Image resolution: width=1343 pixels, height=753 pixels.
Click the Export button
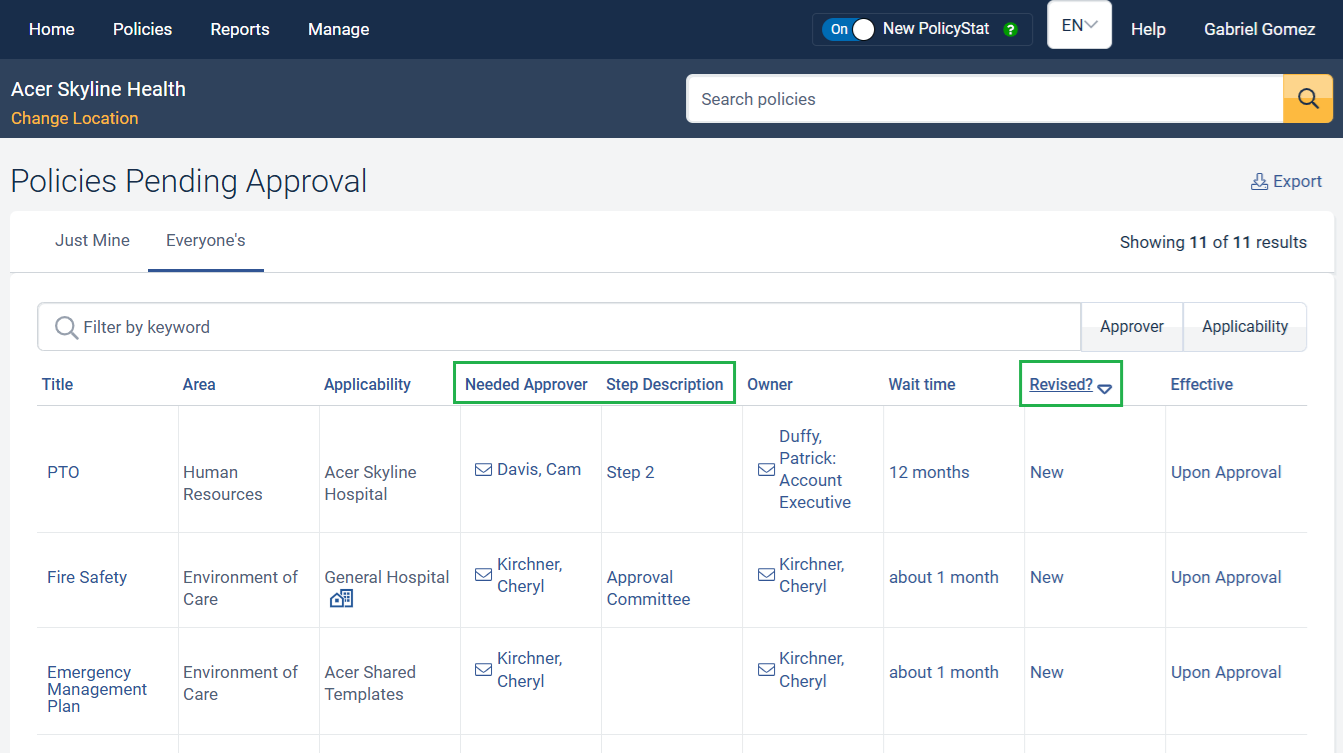1286,181
